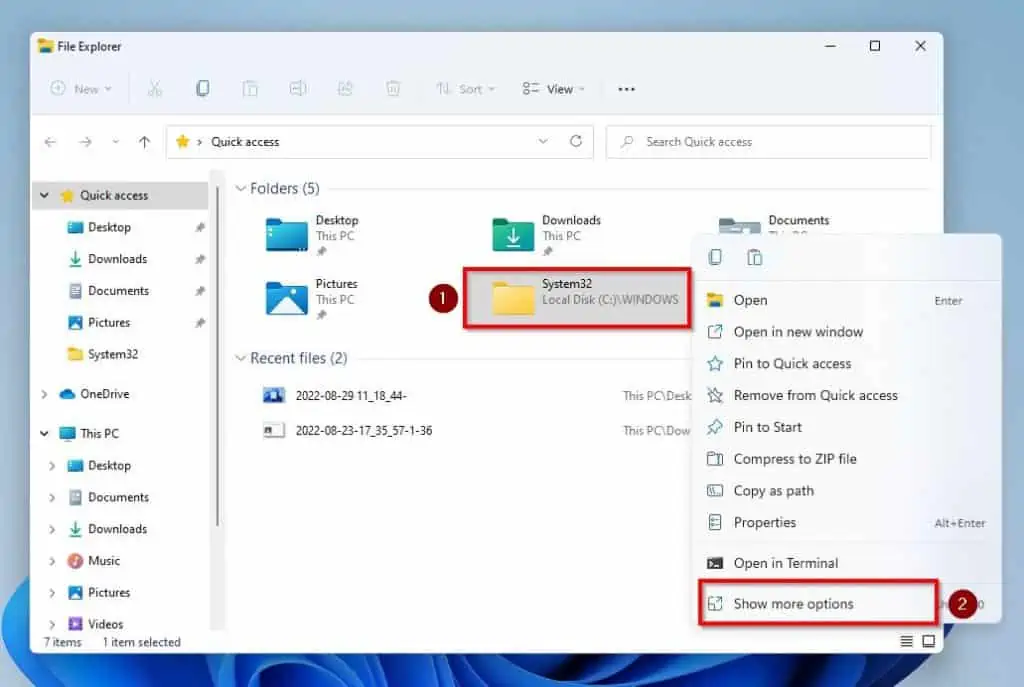Switch to the details view icon in the status bar
1024x687 pixels.
907,641
